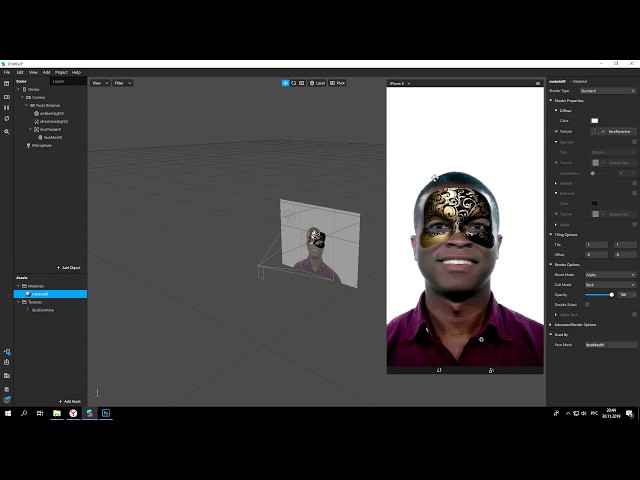
Task: Click the pause icon in left toolbar
Action: click(x=7, y=107)
